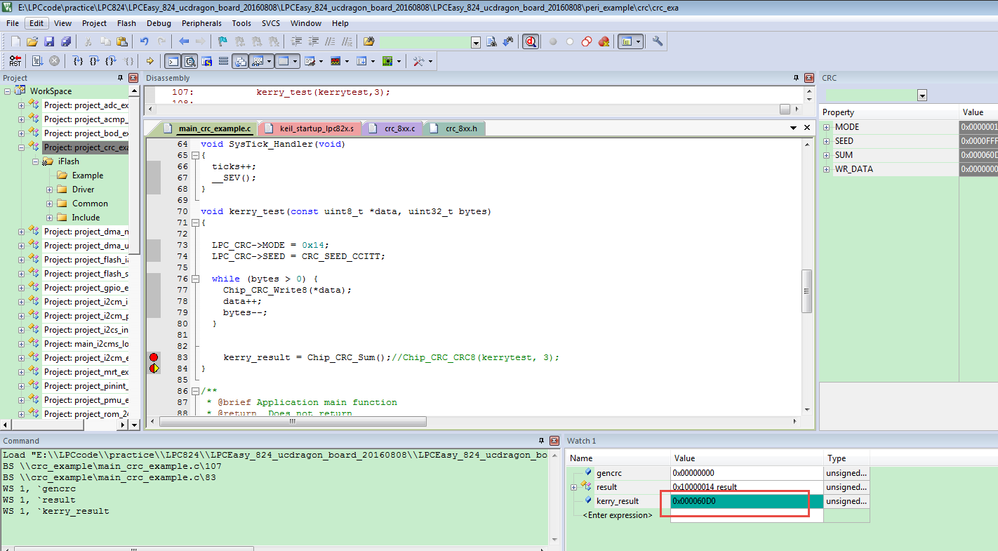The height and width of the screenshot is (551, 998).
Task: Collapse SysTick_Handler fold at line 65
Action: click(195, 155)
